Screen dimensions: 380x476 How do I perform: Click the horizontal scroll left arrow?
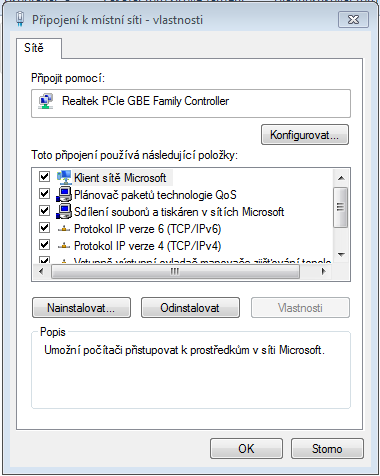pos(41,272)
